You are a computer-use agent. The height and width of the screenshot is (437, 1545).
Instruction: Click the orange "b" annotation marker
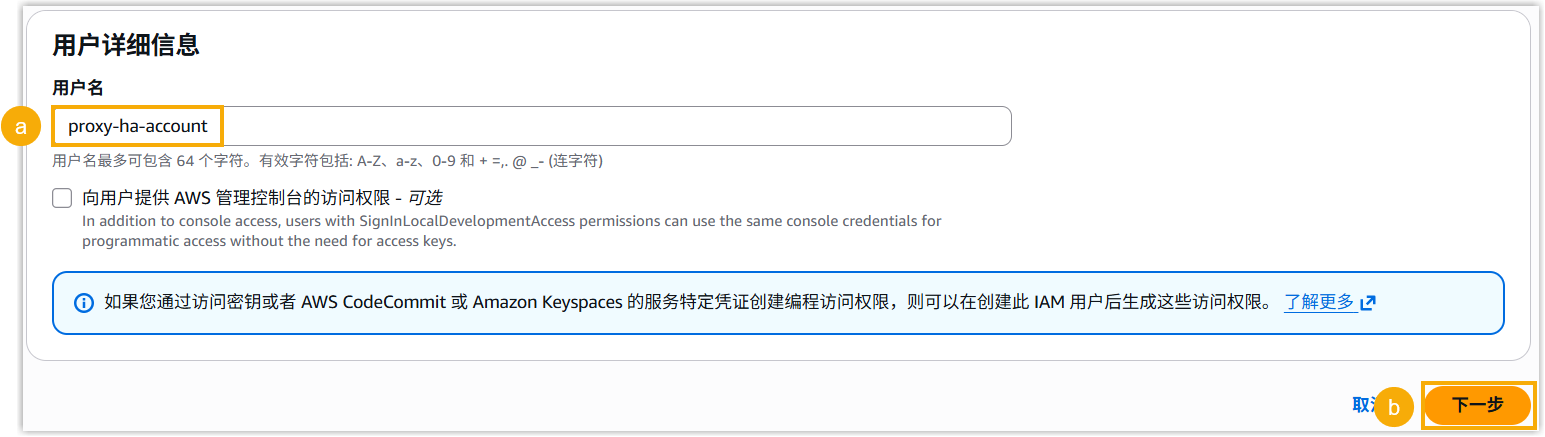[1394, 407]
